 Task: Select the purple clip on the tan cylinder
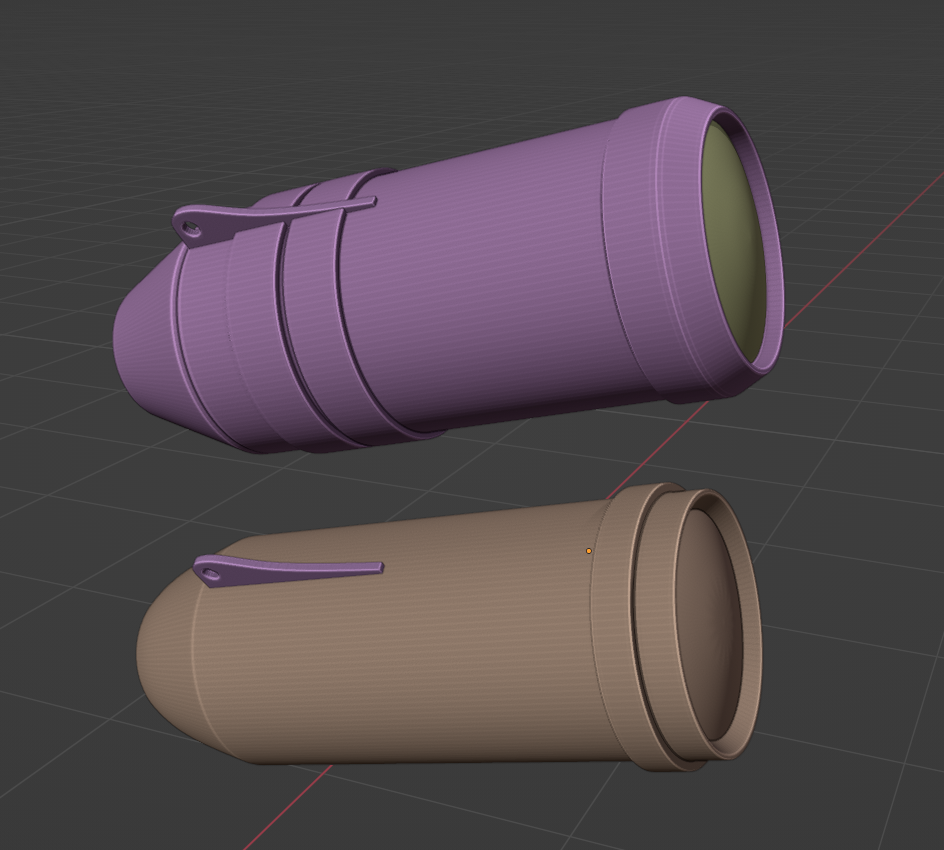pyautogui.click(x=288, y=572)
